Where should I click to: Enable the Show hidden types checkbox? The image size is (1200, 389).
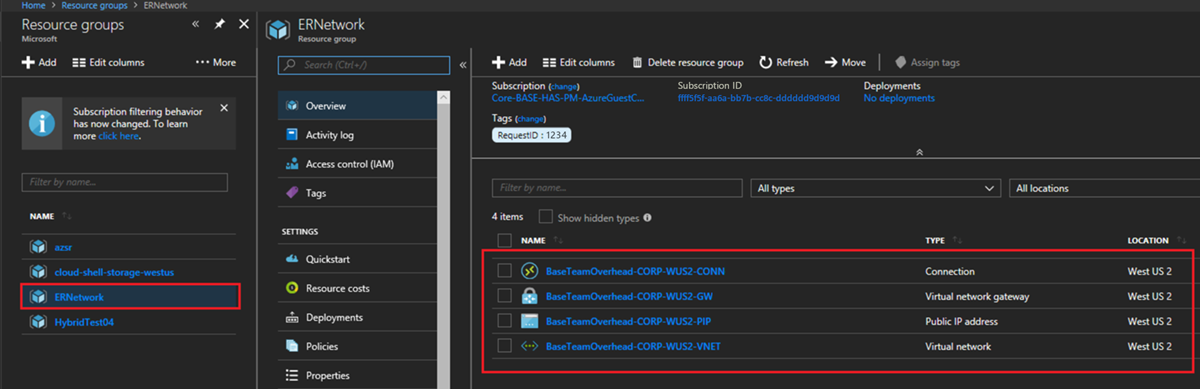tap(545, 217)
